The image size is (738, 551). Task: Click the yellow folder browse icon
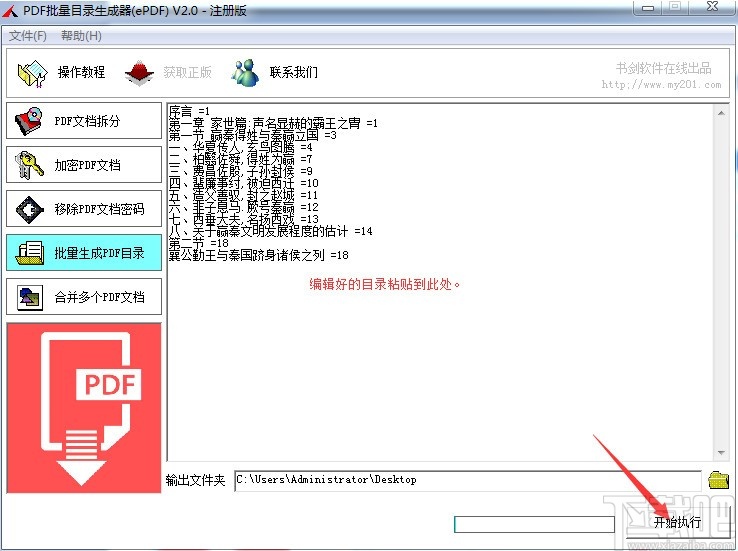718,480
